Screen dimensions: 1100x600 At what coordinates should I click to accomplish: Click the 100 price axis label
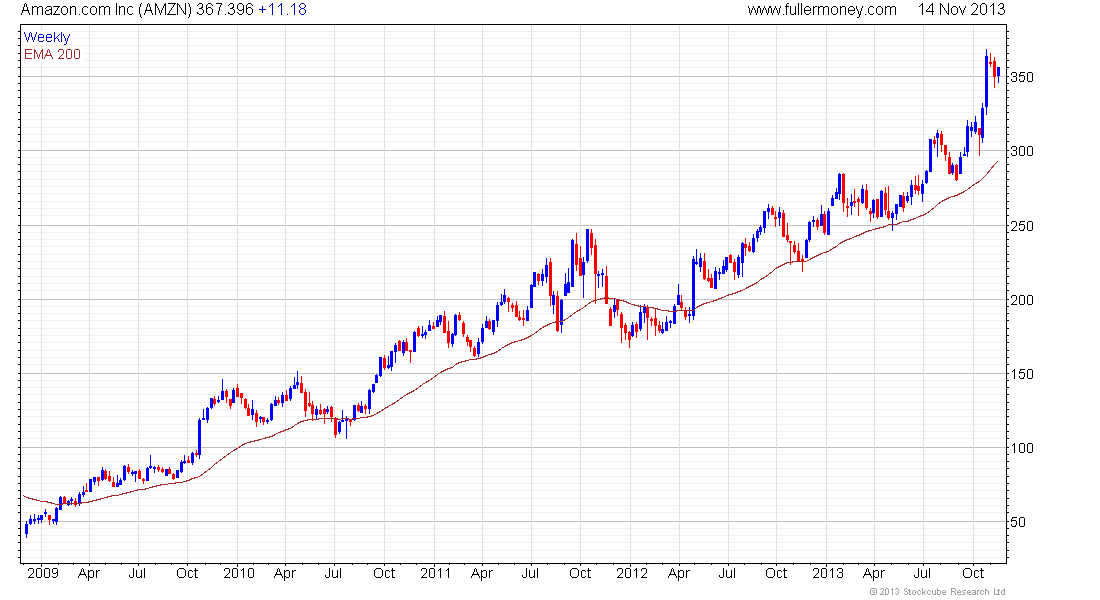pyautogui.click(x=1021, y=448)
